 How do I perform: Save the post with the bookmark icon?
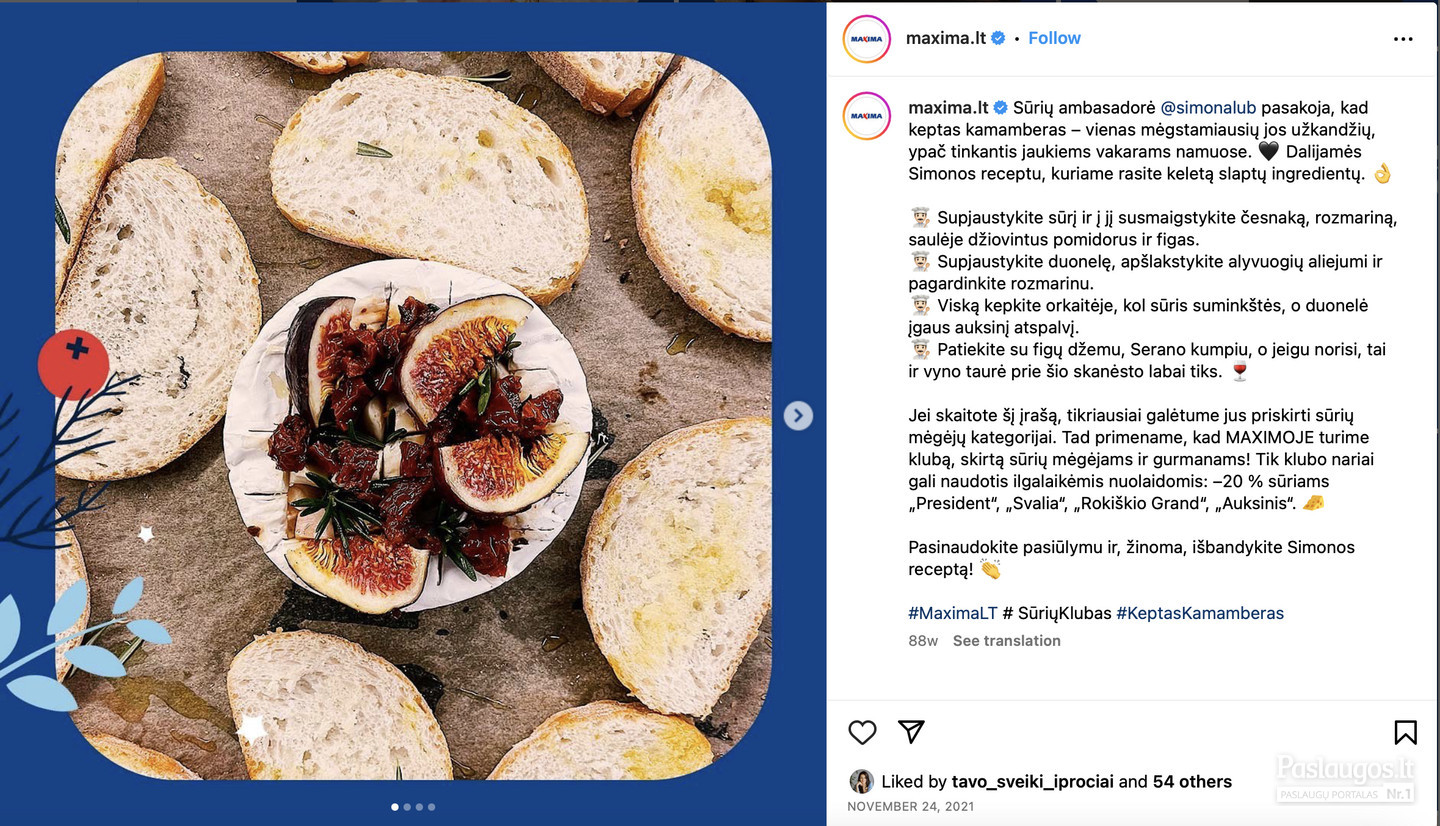1405,733
